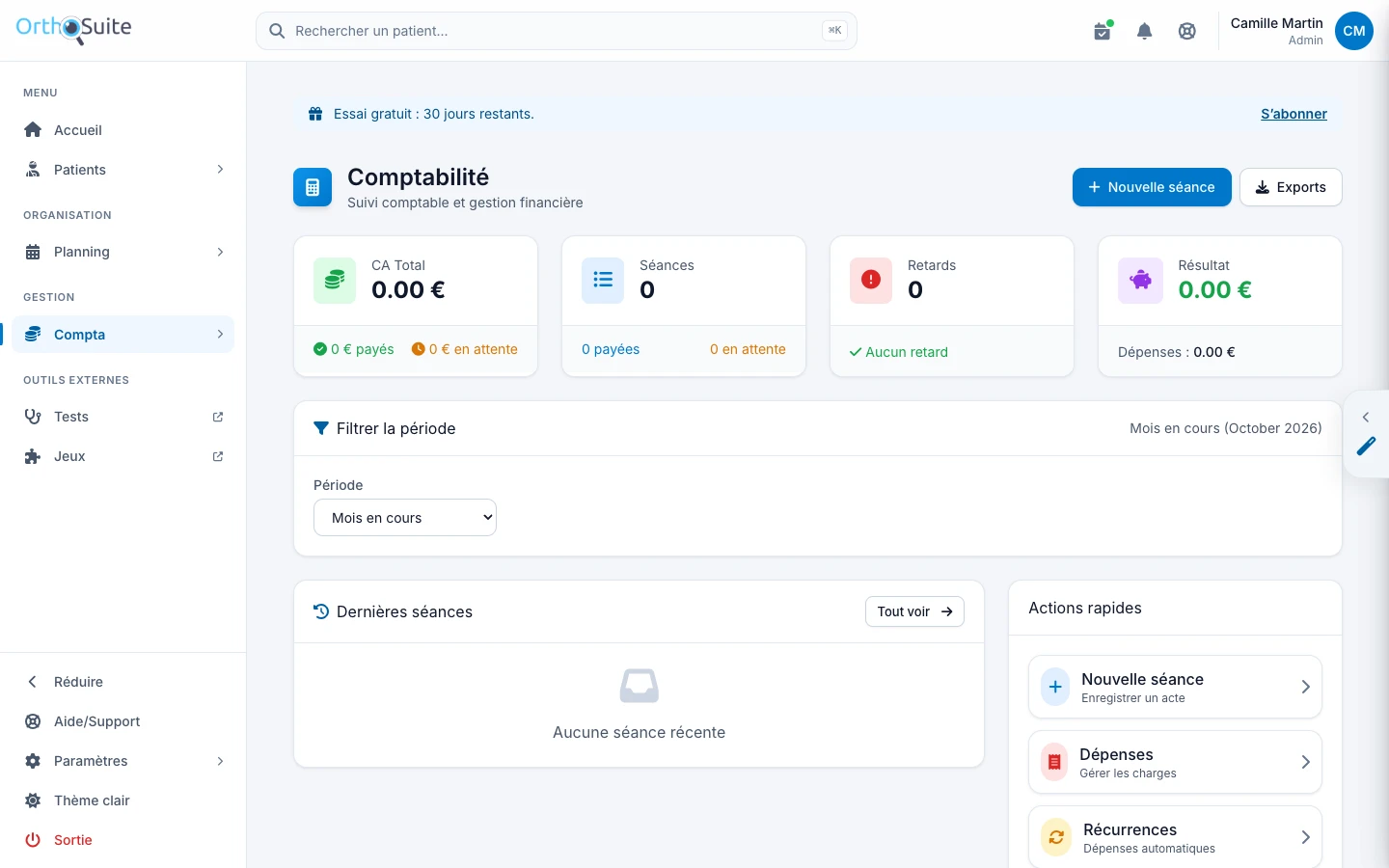
Task: Expand the side panel arrow
Action: click(1366, 417)
